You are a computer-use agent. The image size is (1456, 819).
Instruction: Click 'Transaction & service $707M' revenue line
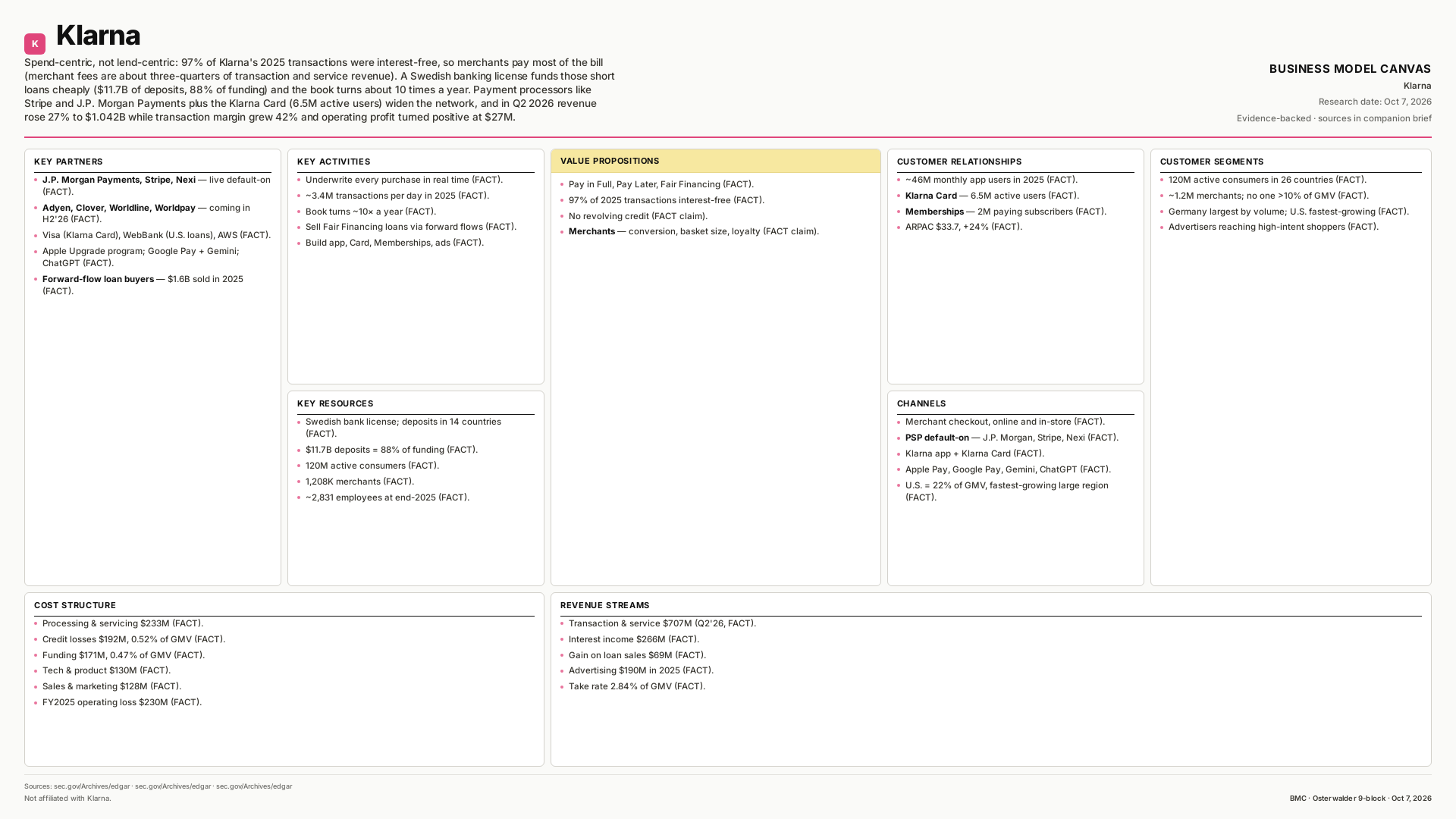point(662,623)
